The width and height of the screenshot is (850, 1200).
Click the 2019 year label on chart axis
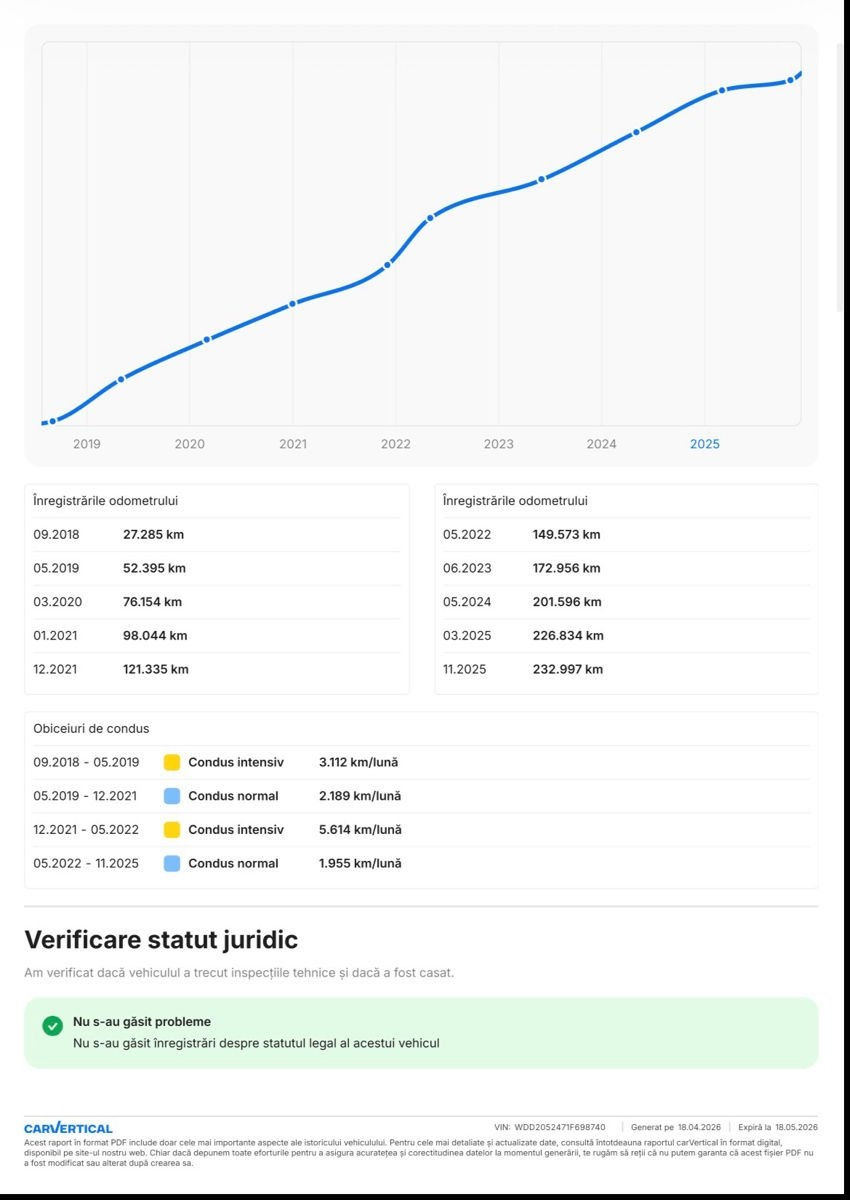[87, 444]
